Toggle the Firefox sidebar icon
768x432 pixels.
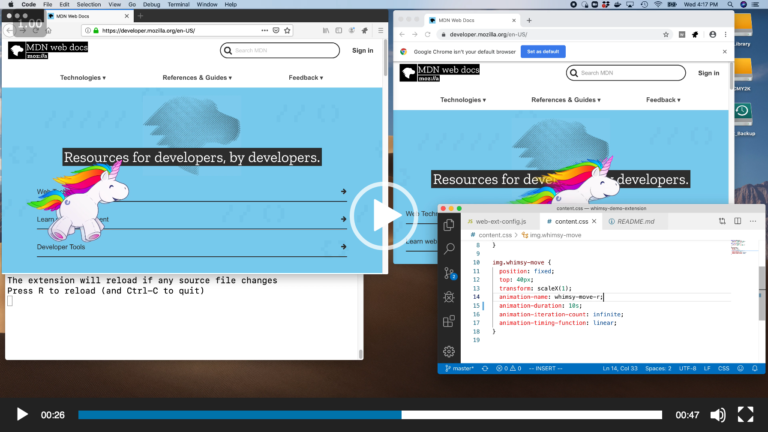coord(338,30)
